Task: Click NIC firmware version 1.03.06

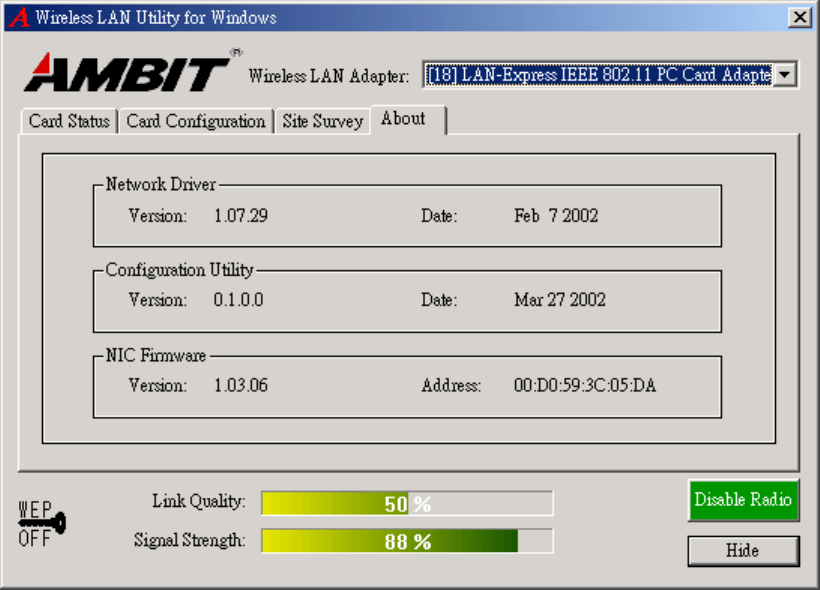Action: click(241, 385)
